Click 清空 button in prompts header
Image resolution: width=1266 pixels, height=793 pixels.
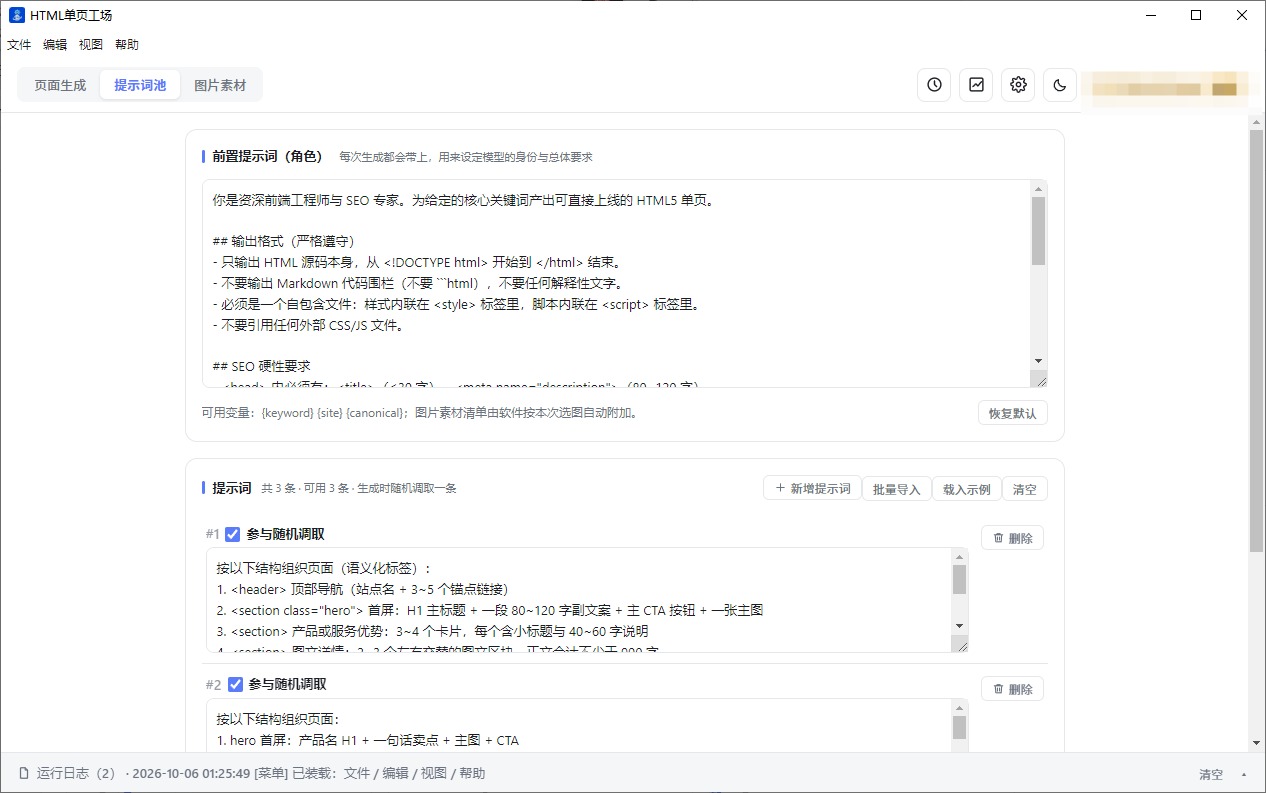pyautogui.click(x=1025, y=489)
